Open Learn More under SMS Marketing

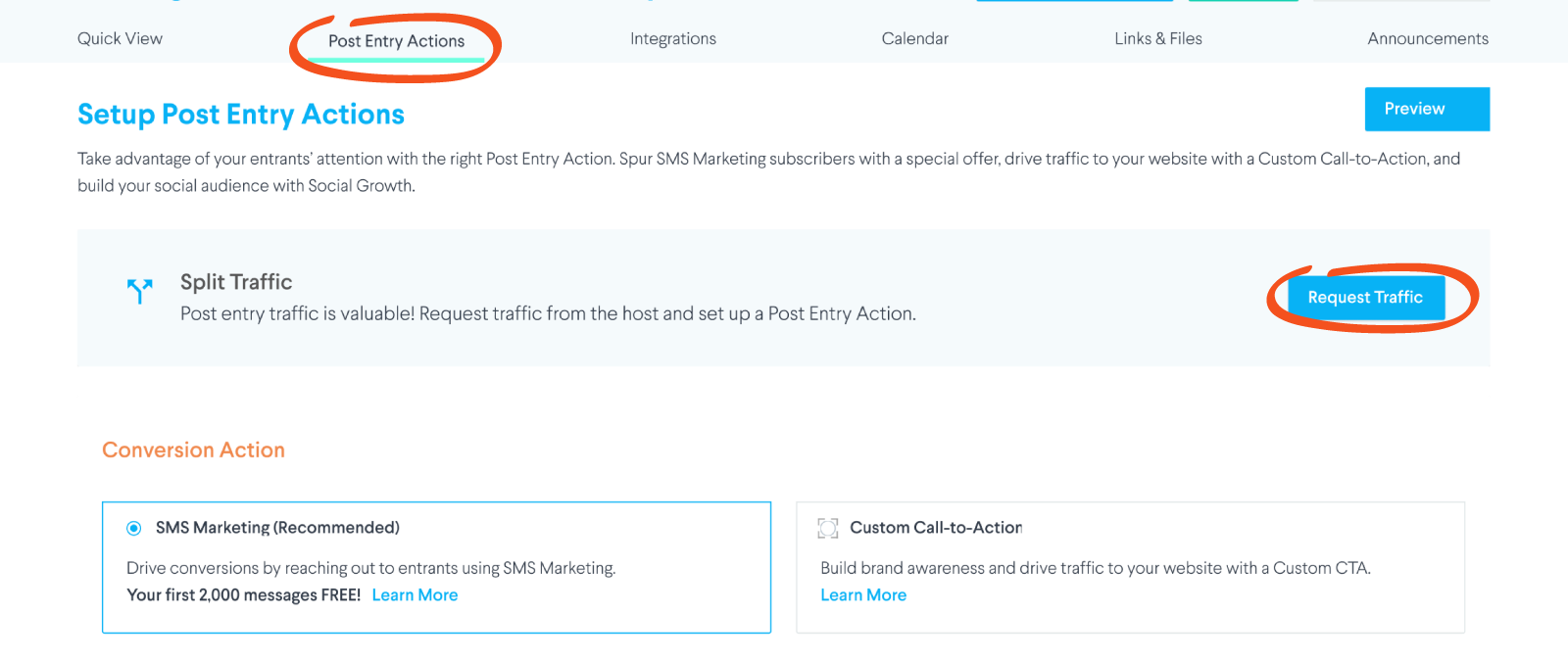(x=415, y=595)
